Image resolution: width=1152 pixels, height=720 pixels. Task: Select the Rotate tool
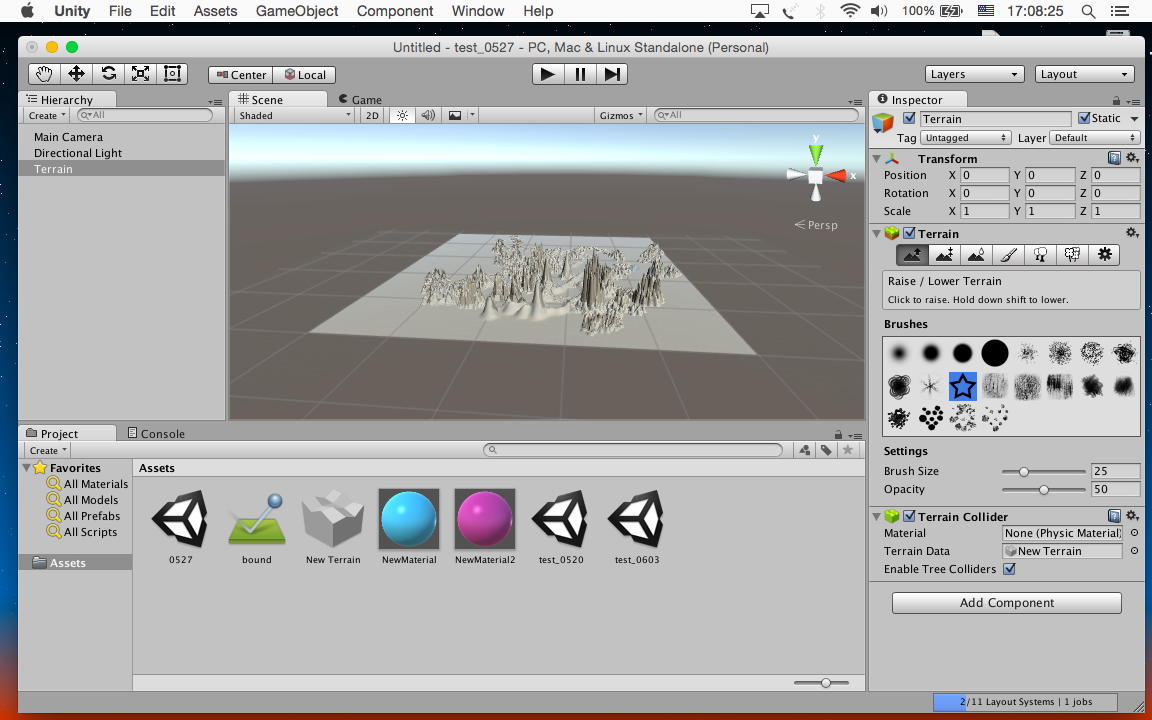tap(108, 74)
